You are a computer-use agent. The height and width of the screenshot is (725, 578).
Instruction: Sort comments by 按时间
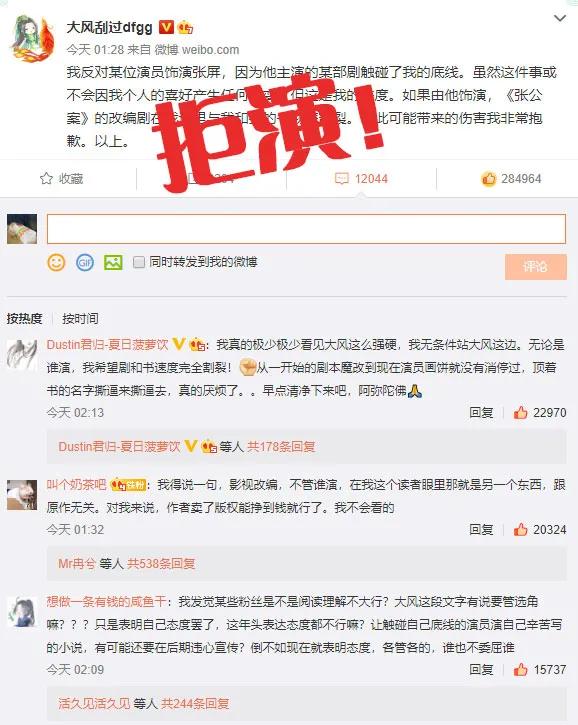(80, 319)
